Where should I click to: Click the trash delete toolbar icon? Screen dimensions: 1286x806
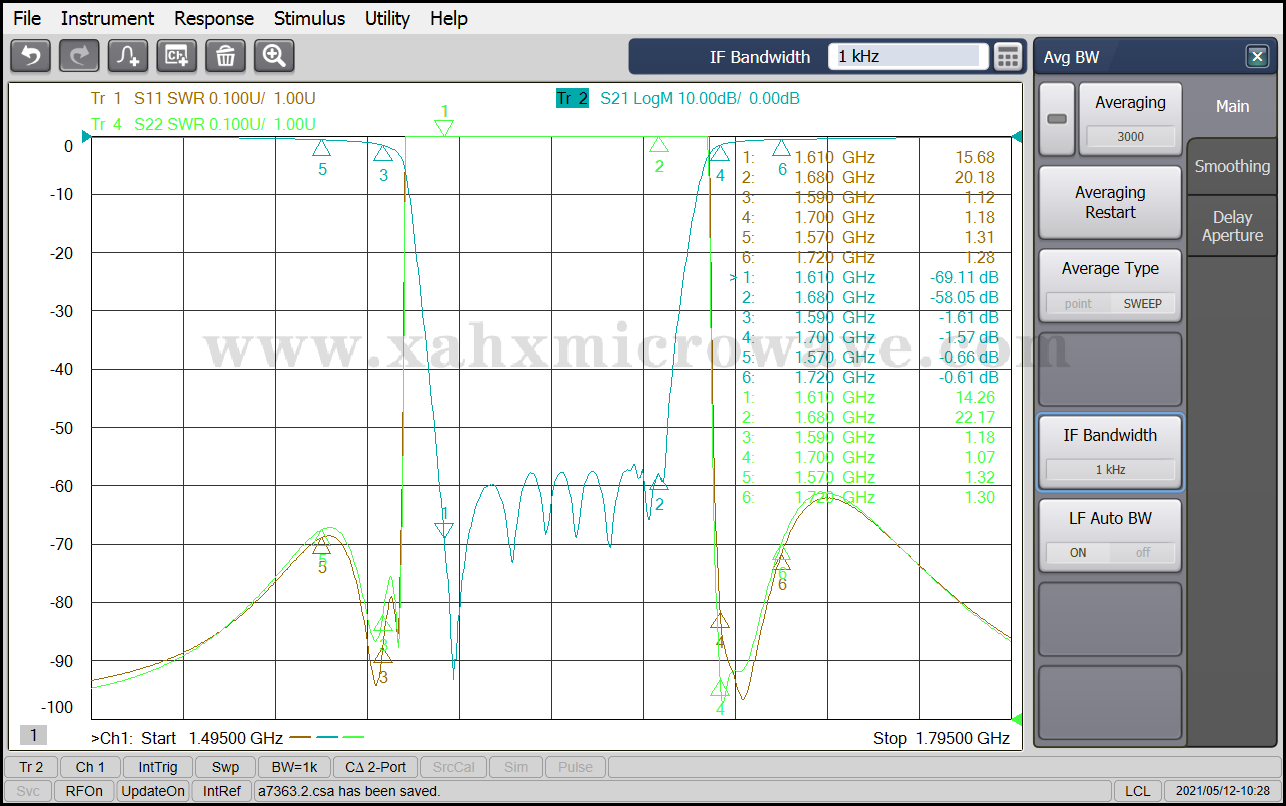point(226,56)
